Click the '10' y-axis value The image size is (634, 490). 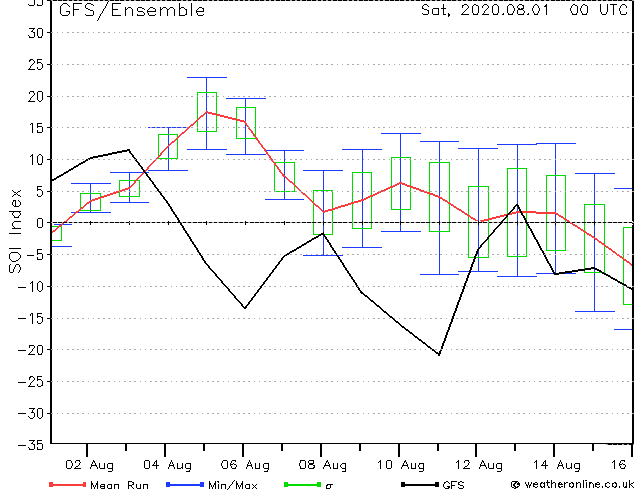coord(36,160)
